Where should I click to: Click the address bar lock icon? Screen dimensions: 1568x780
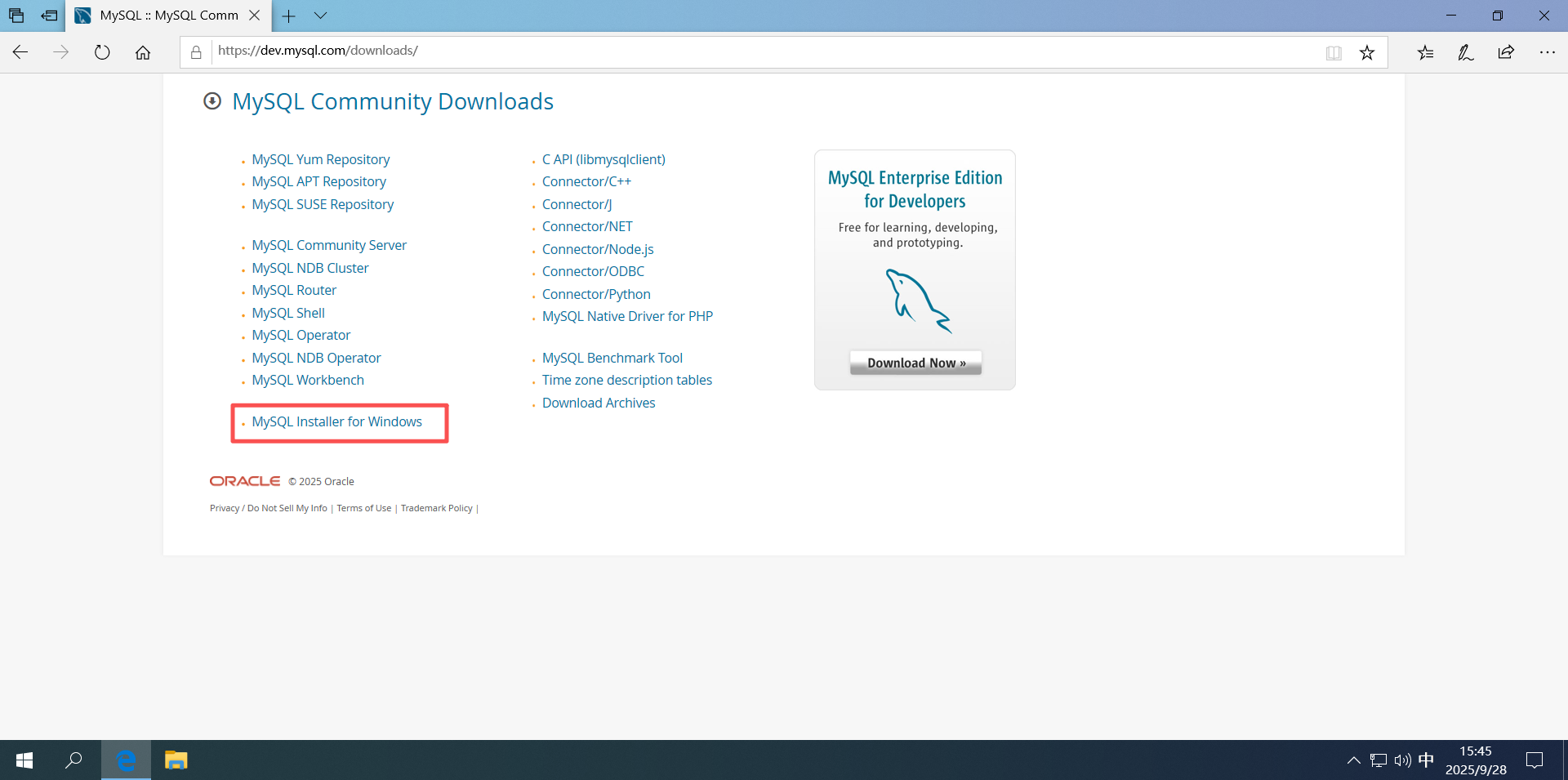click(196, 52)
